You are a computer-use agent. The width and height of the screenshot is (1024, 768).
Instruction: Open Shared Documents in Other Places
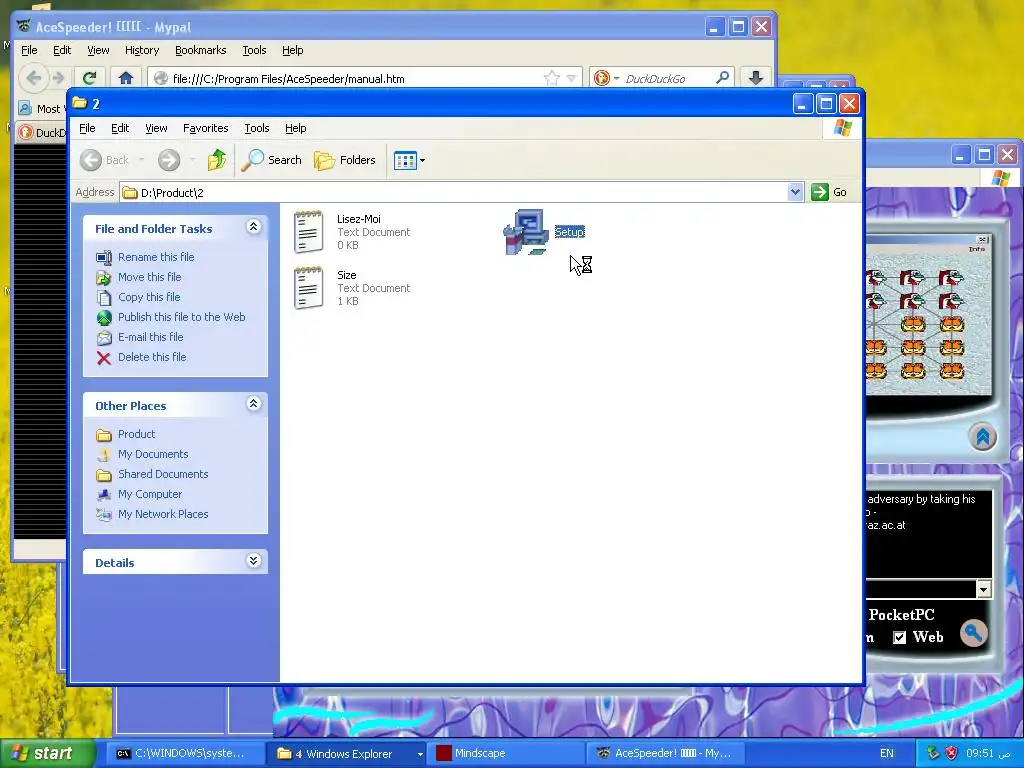pos(163,474)
